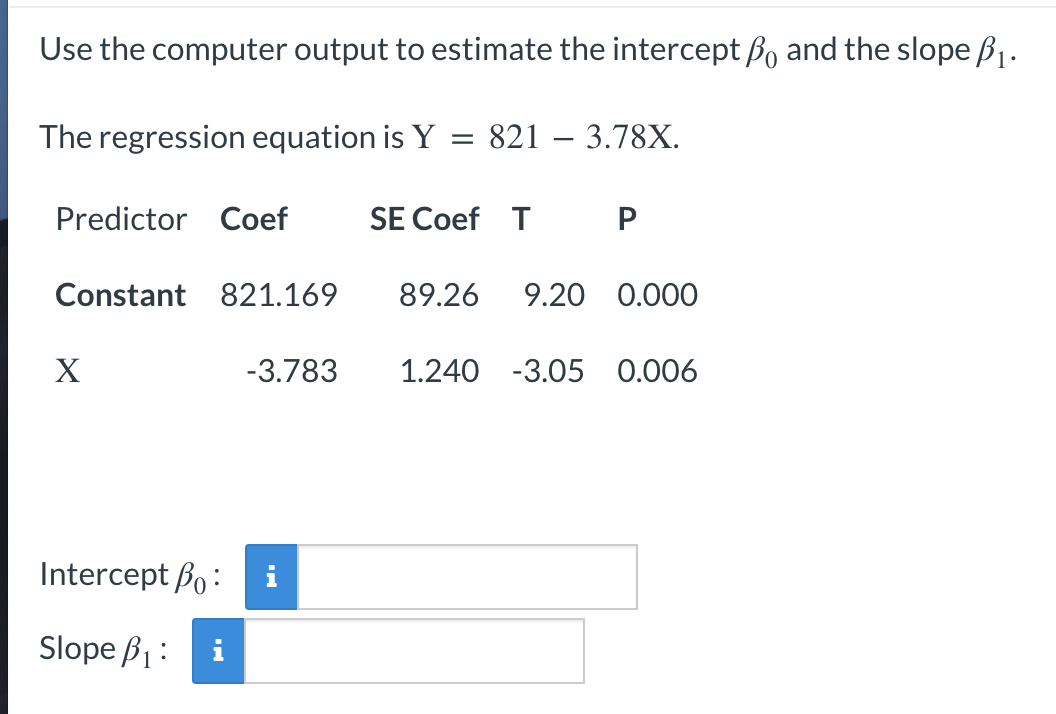Screen dimensions: 1056x714
Task: Click the Coef column header
Action: click(253, 219)
